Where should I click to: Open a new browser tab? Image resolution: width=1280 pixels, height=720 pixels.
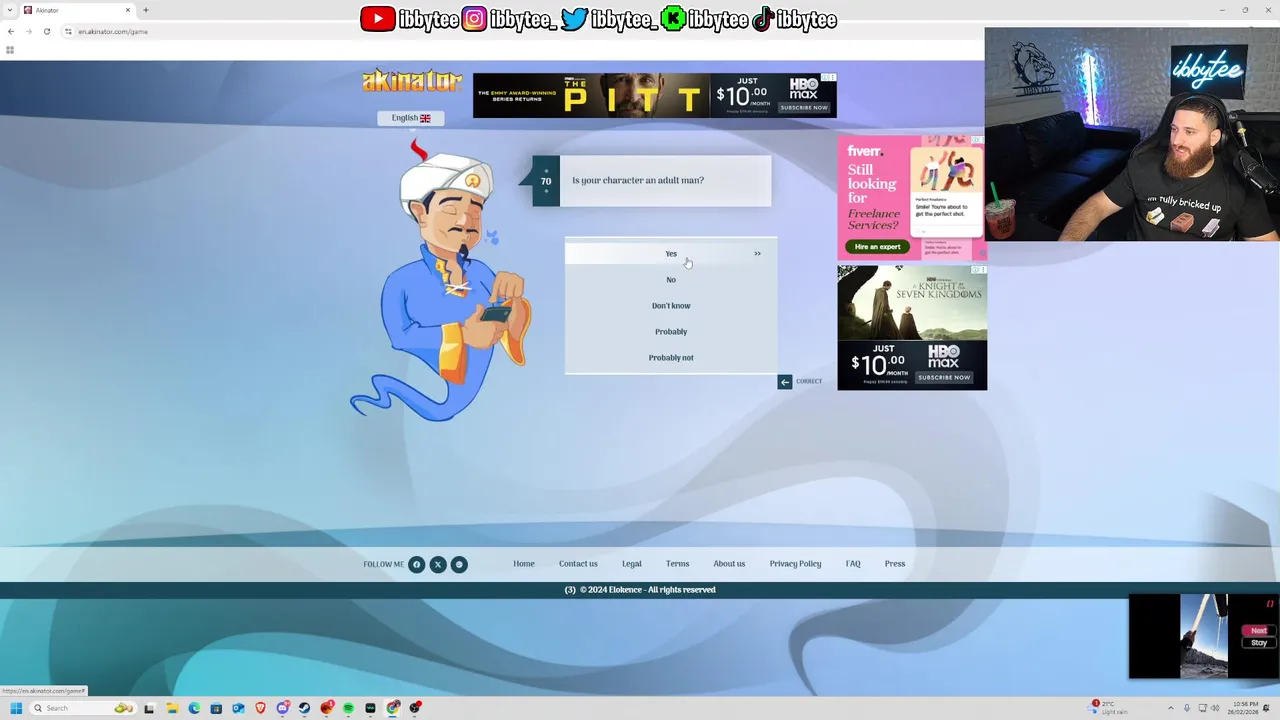pyautogui.click(x=146, y=10)
